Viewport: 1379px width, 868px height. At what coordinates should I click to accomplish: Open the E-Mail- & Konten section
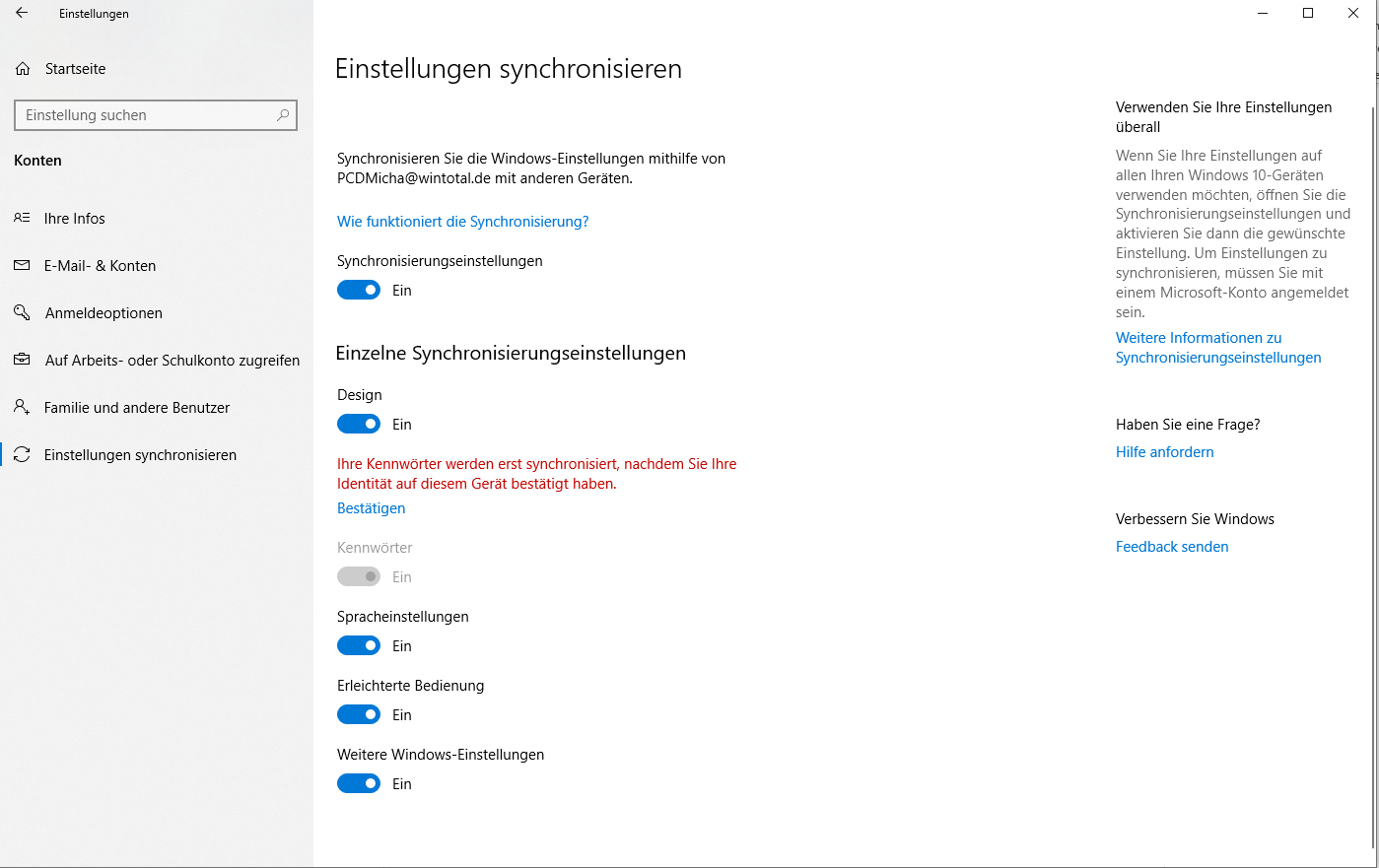(100, 266)
